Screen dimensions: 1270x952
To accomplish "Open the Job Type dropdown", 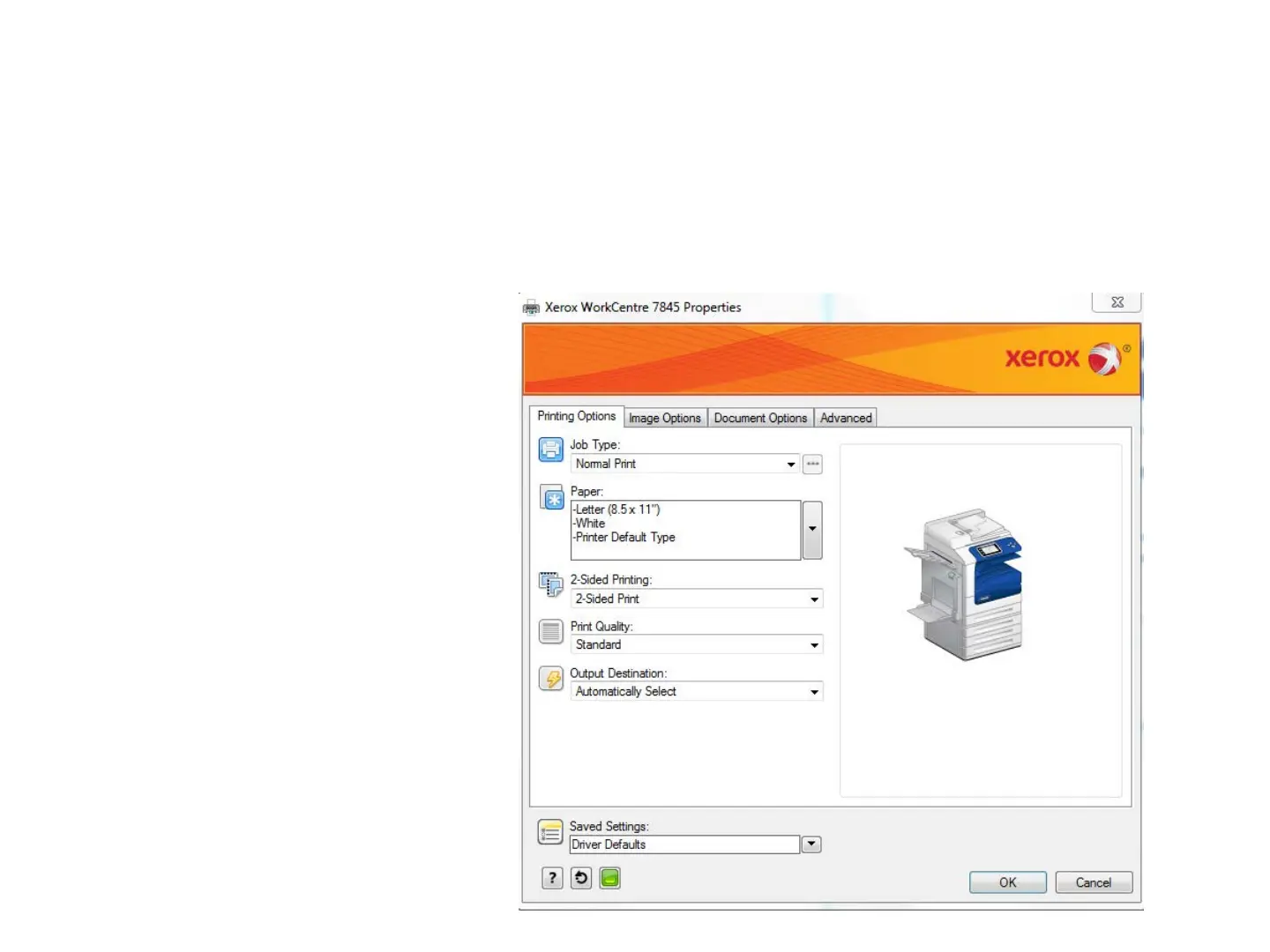I will [x=685, y=464].
